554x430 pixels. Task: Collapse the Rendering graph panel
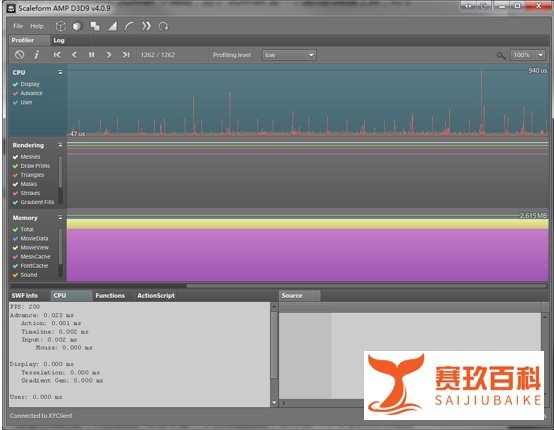pos(60,145)
